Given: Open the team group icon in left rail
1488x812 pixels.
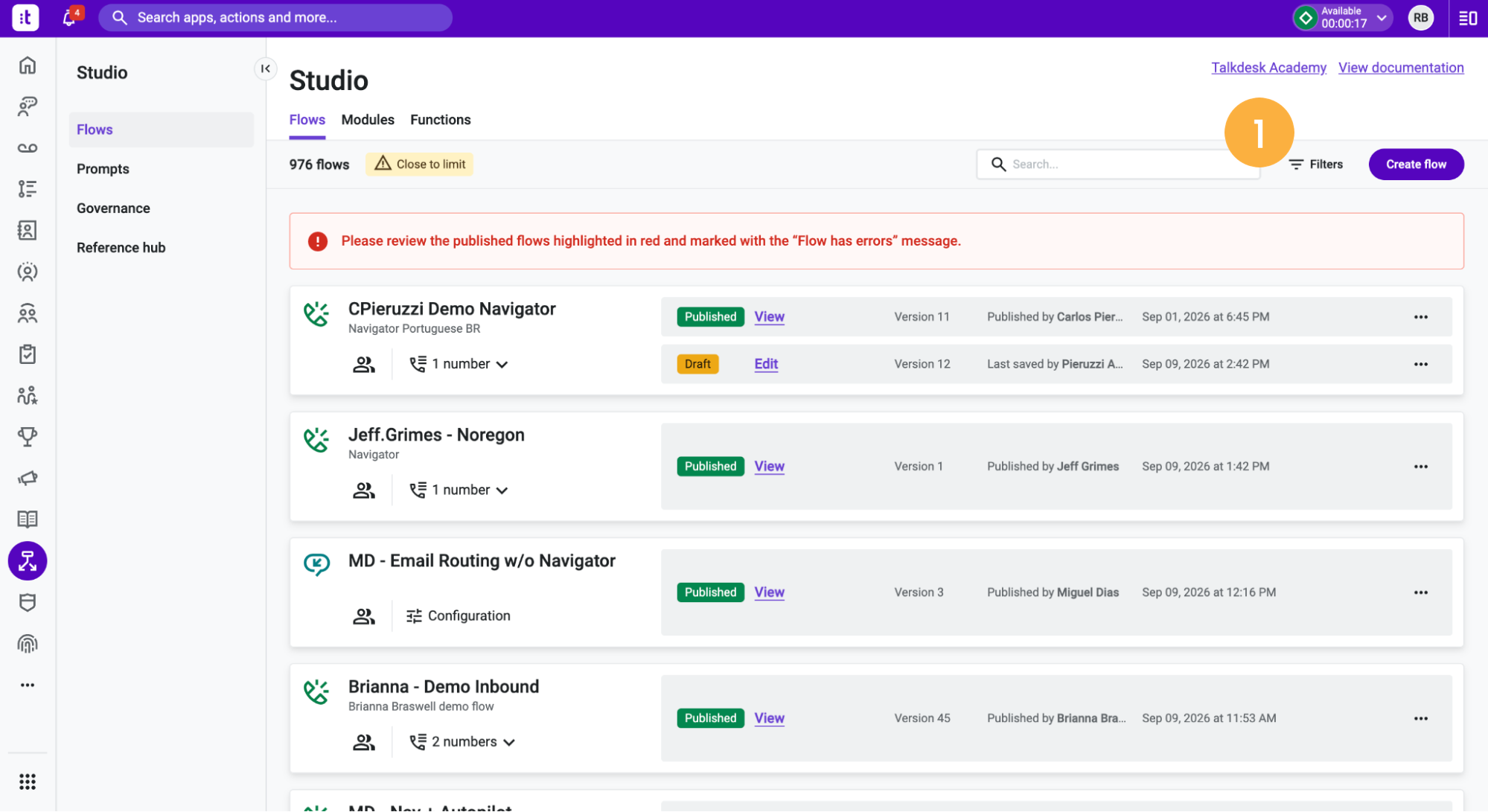Looking at the screenshot, I should coord(28,313).
